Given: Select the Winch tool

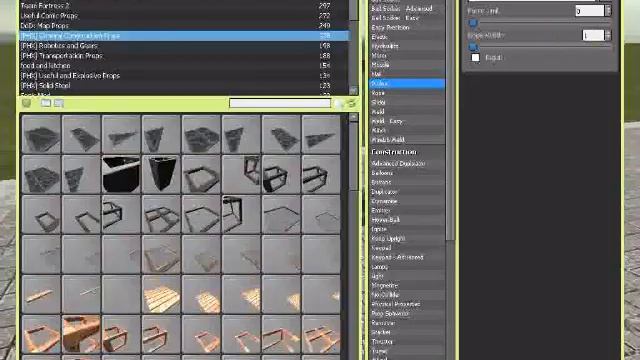Looking at the screenshot, I should coord(407,131).
